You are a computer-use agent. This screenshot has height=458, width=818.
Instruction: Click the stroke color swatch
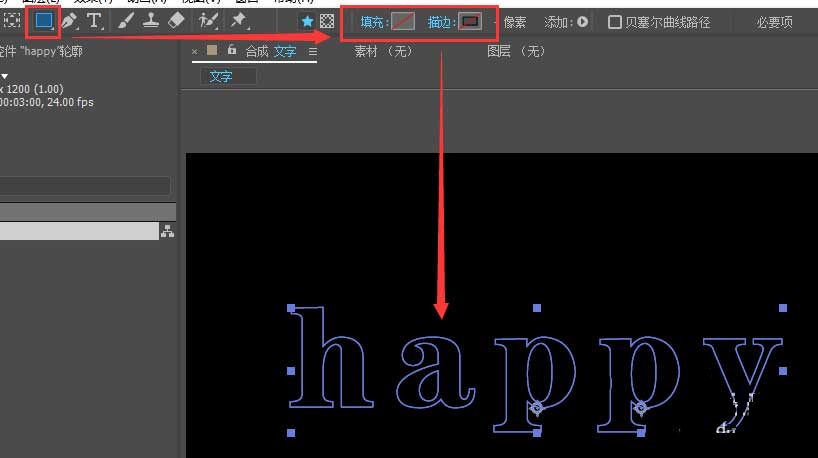pyautogui.click(x=470, y=22)
